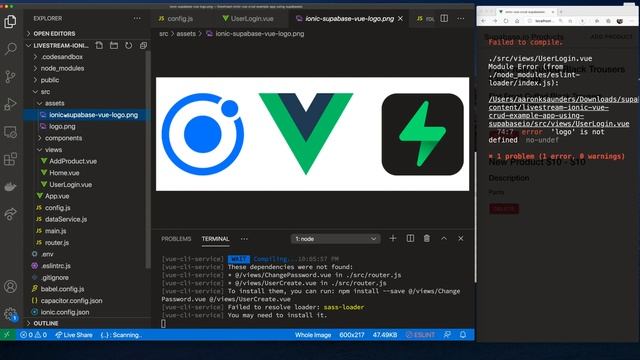Switch to the Problems panel tab
Screen dimensions: 640x360
[x=176, y=239]
